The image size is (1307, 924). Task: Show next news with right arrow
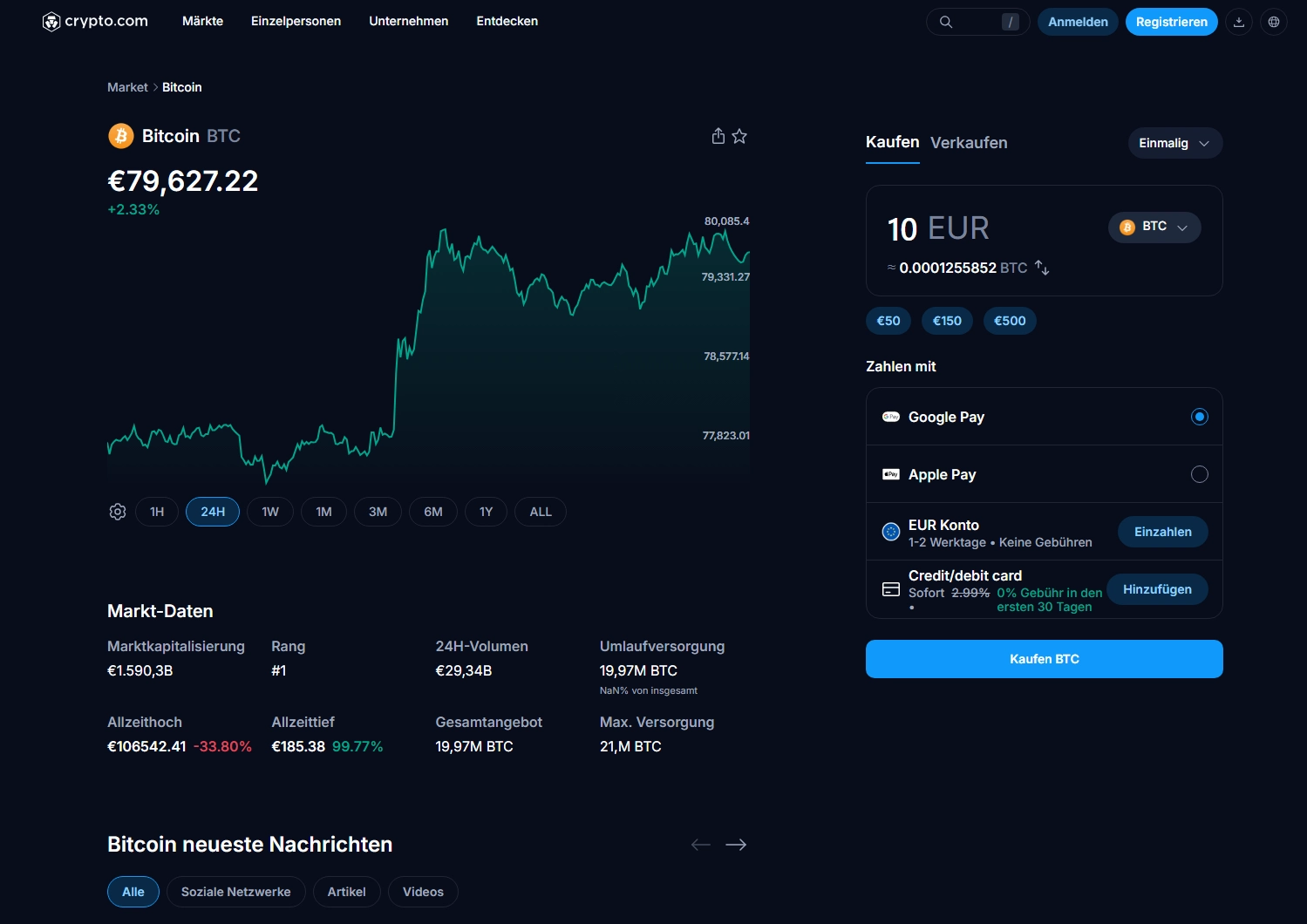736,845
